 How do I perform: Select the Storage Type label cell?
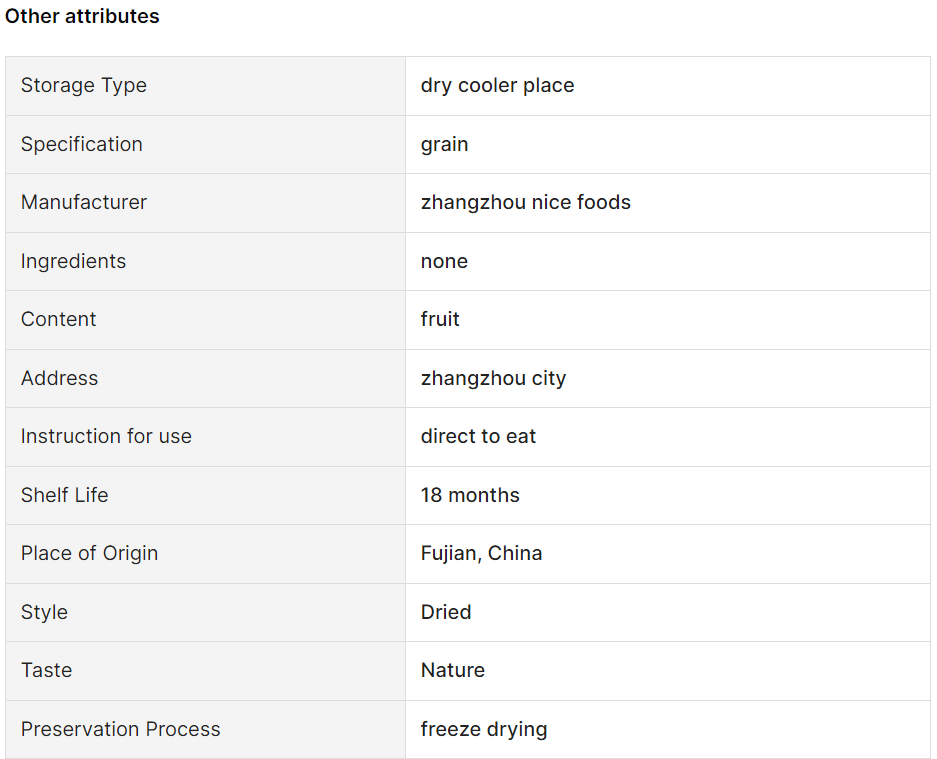click(206, 86)
